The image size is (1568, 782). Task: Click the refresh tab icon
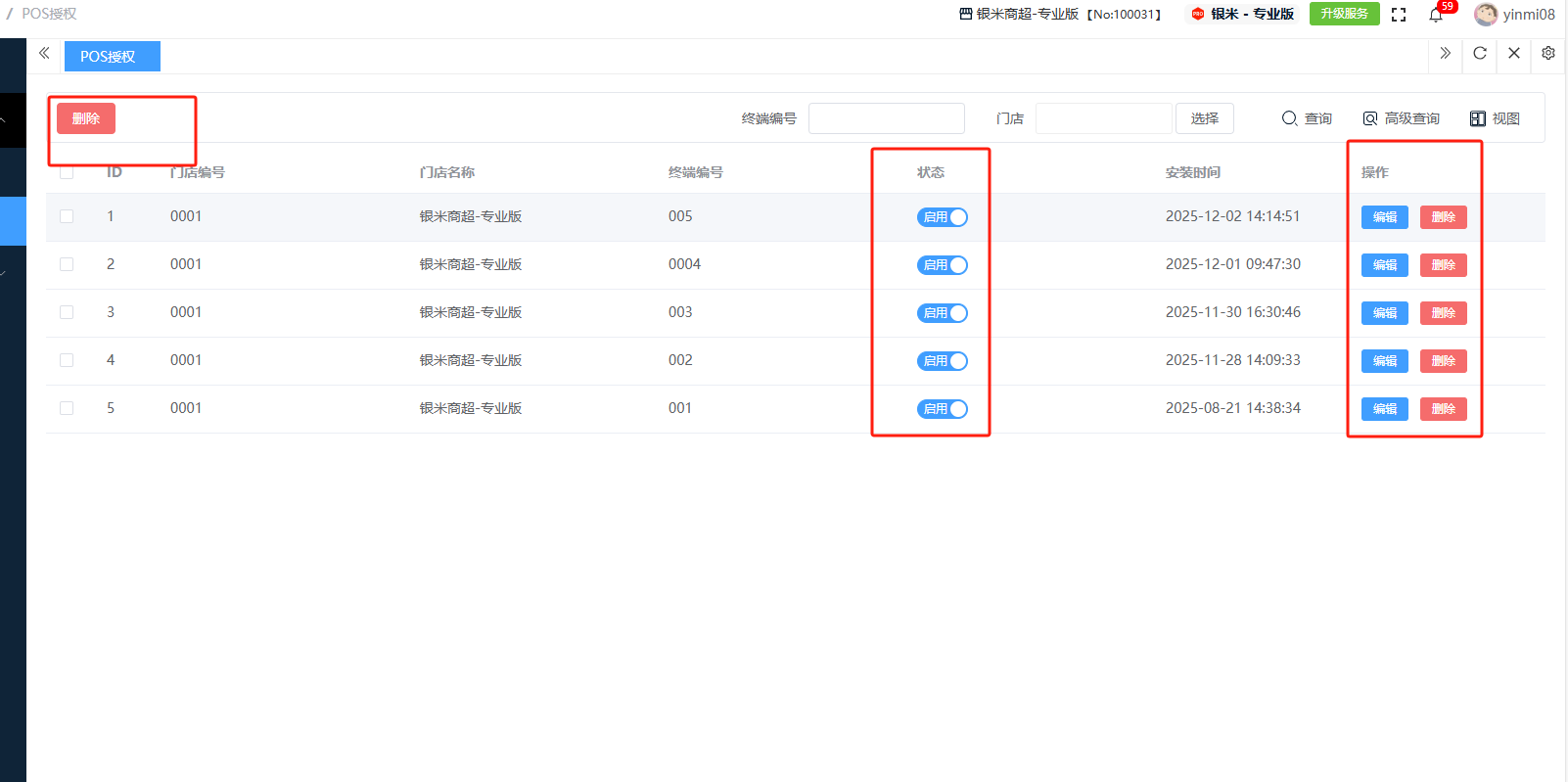(1480, 54)
